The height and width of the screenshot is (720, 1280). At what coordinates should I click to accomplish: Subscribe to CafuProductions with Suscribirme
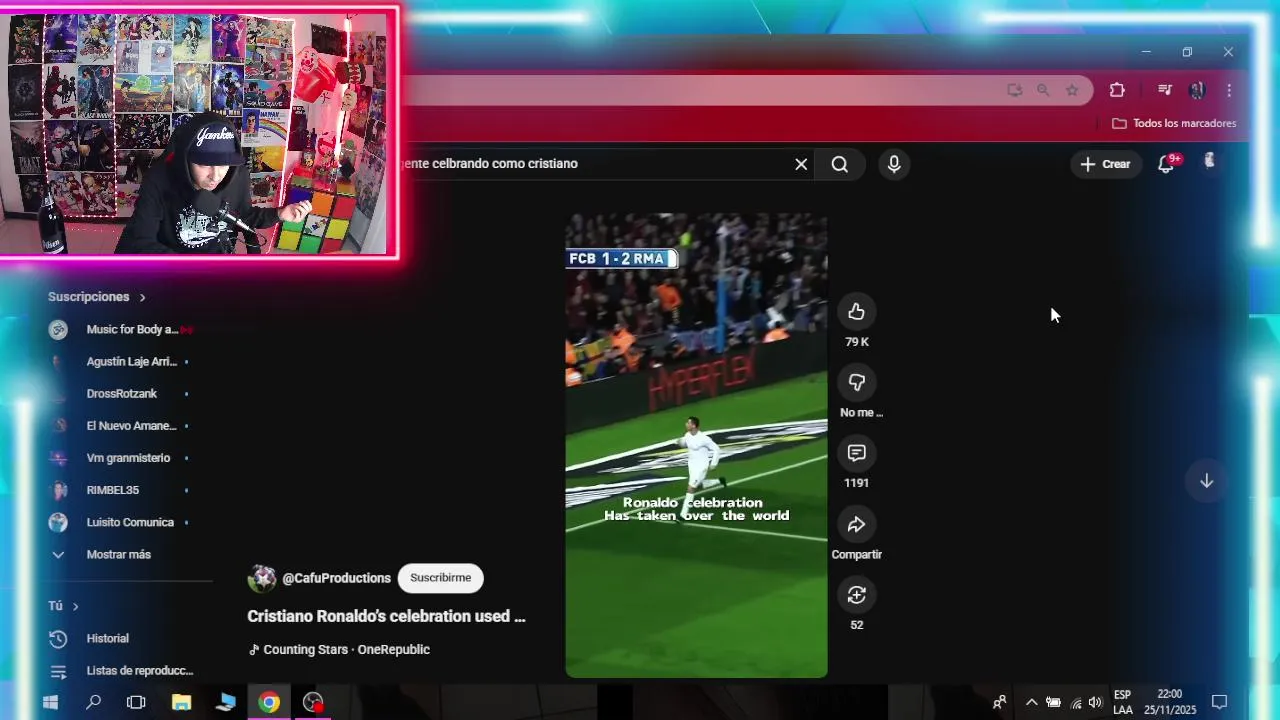440,578
